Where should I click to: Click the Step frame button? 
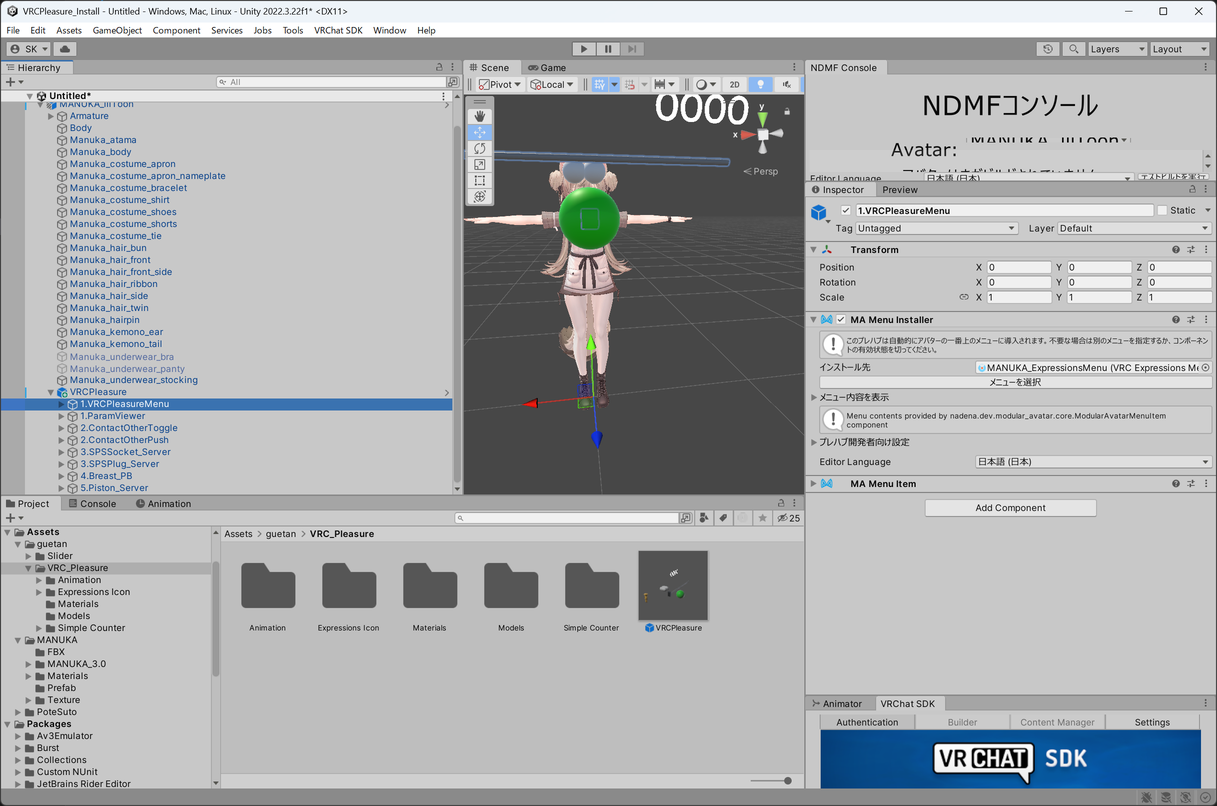pyautogui.click(x=632, y=49)
